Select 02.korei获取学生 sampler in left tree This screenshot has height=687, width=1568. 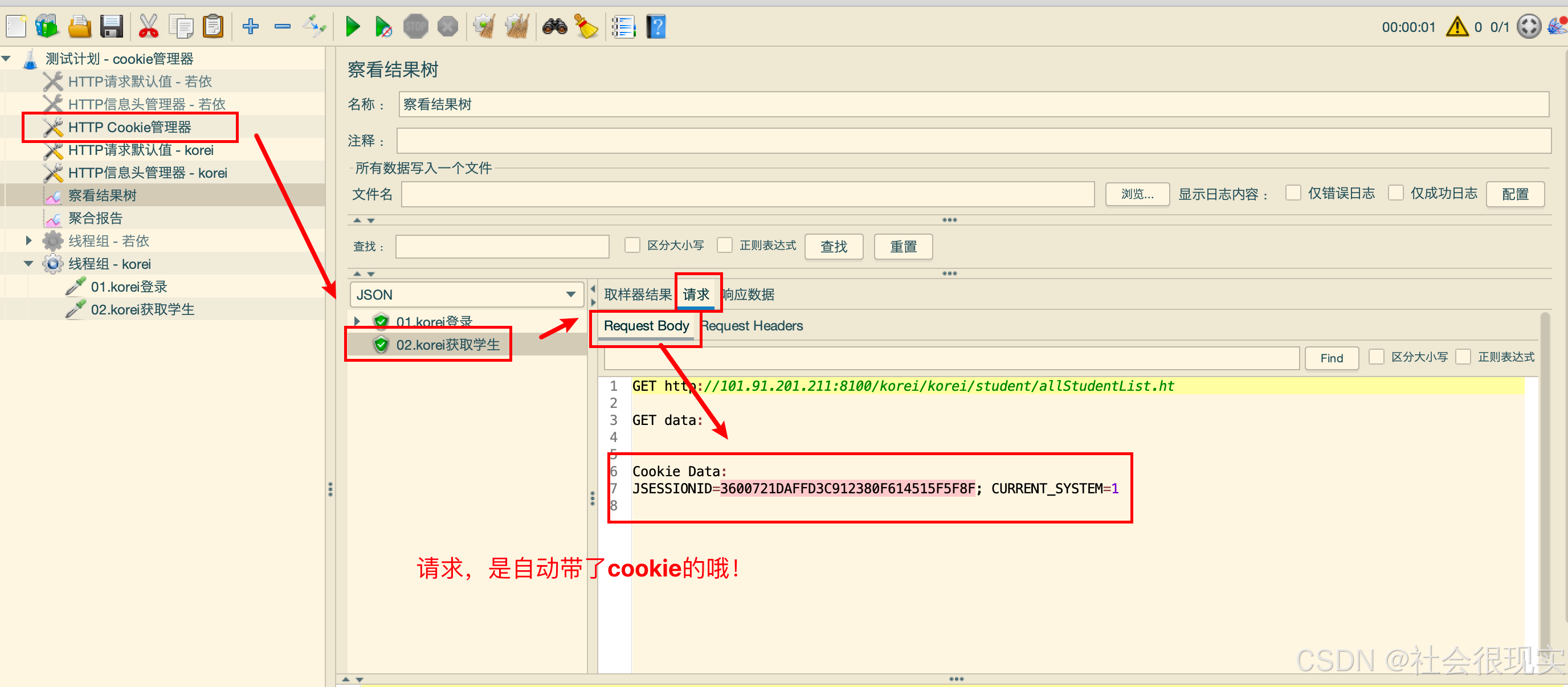pos(142,309)
